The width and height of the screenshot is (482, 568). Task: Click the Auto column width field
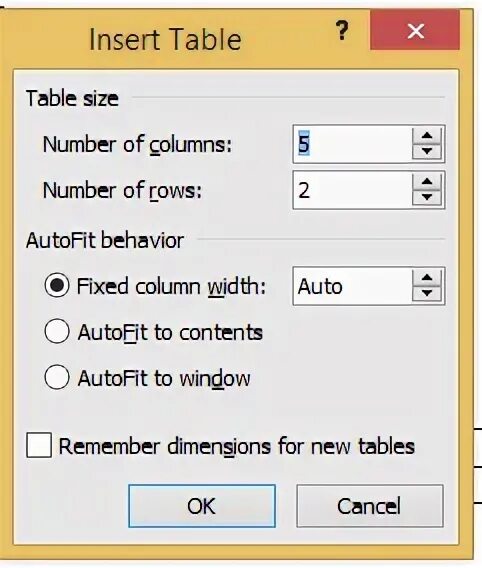352,286
